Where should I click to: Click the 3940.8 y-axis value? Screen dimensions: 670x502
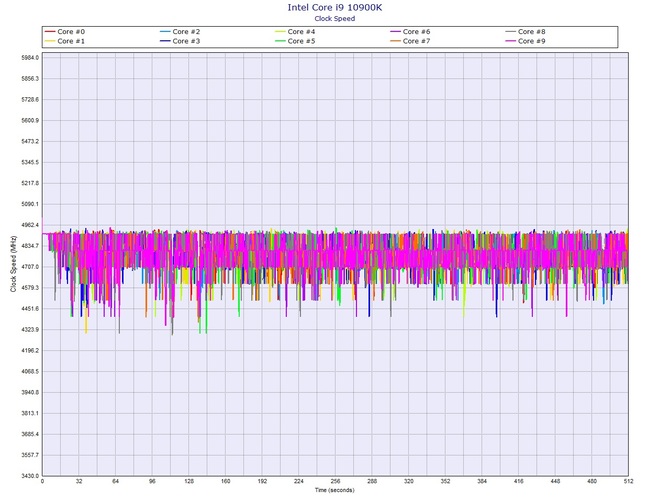[30, 393]
